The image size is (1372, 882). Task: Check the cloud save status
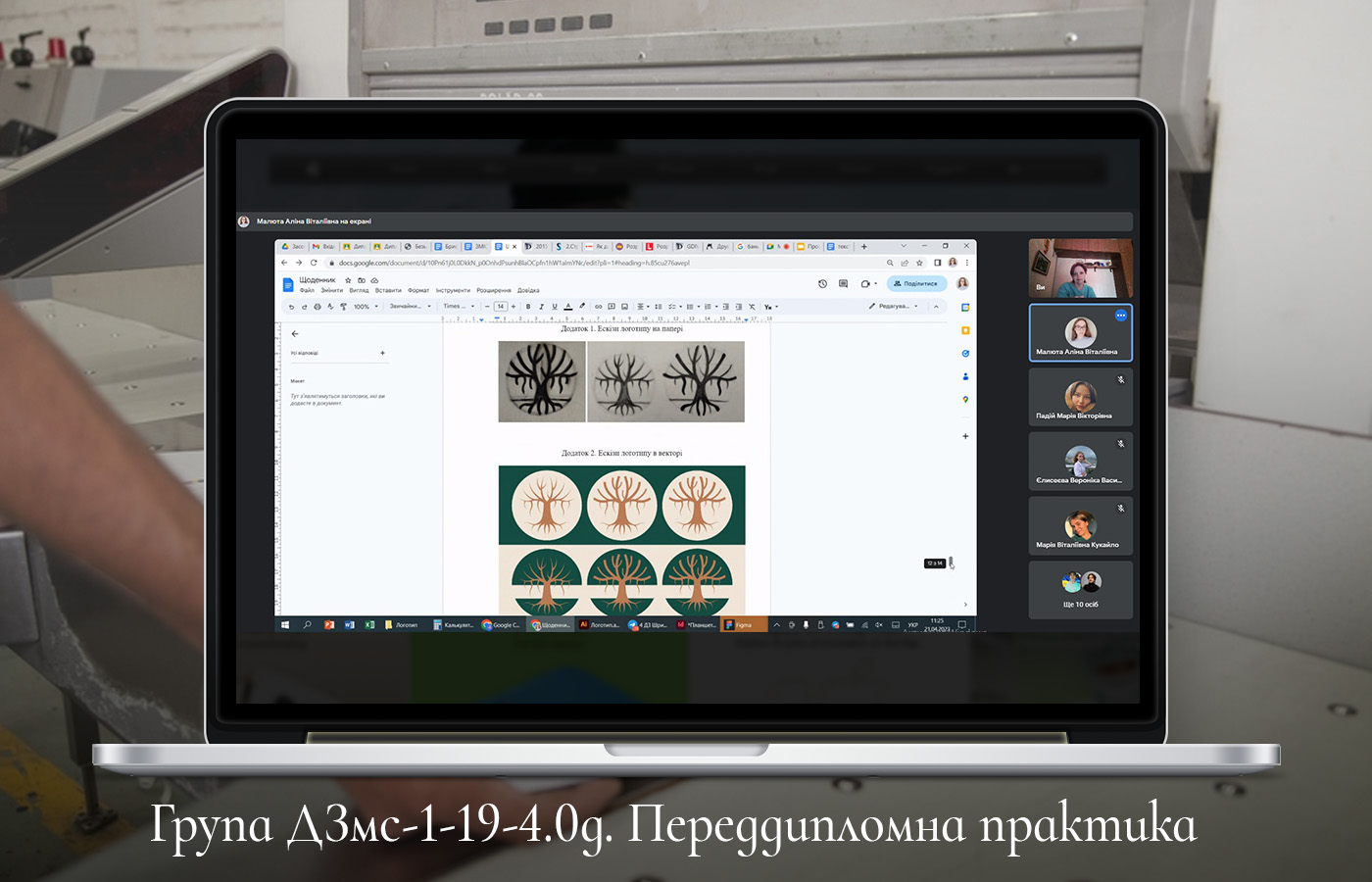(374, 280)
